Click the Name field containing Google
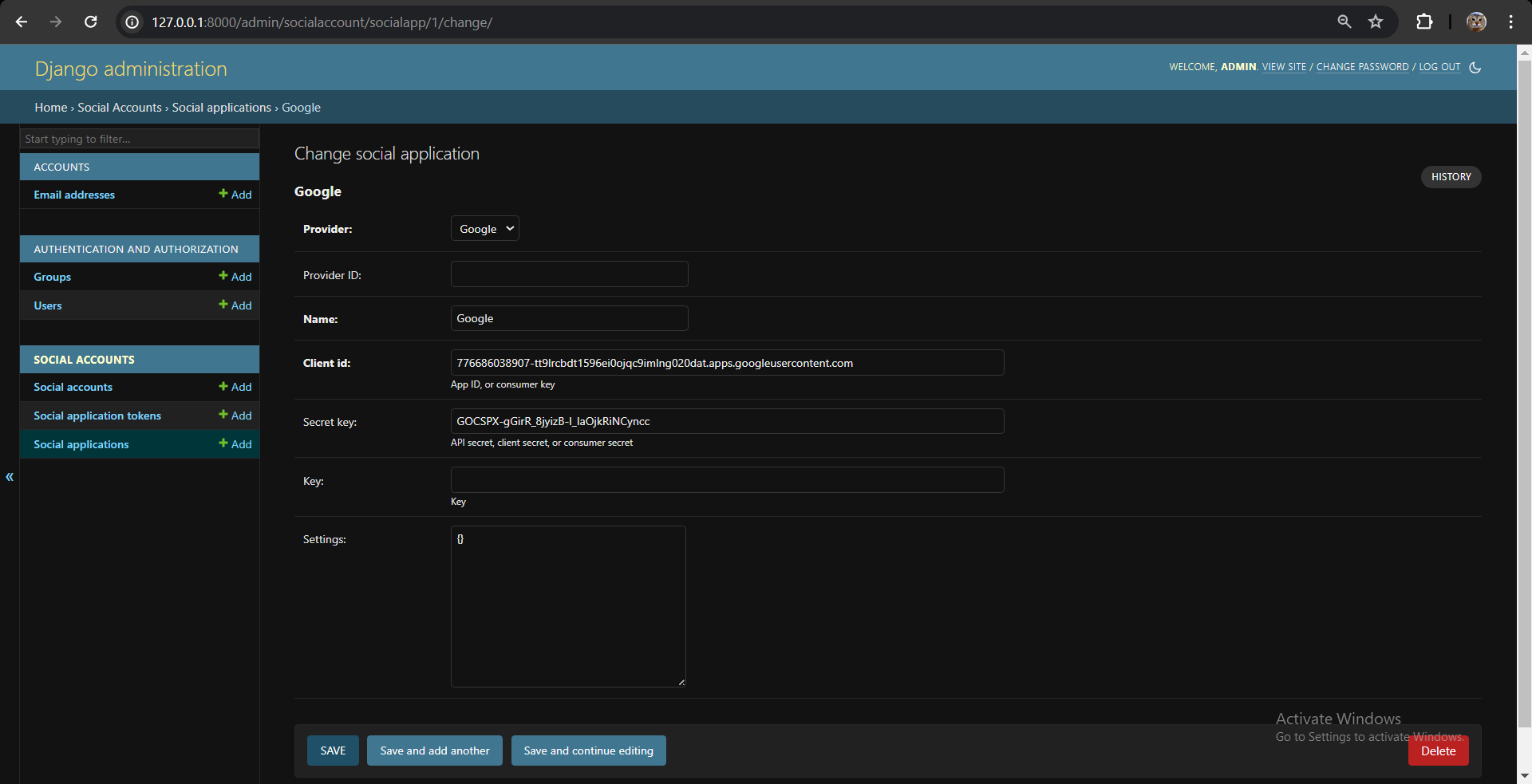The height and width of the screenshot is (784, 1532). (x=570, y=318)
